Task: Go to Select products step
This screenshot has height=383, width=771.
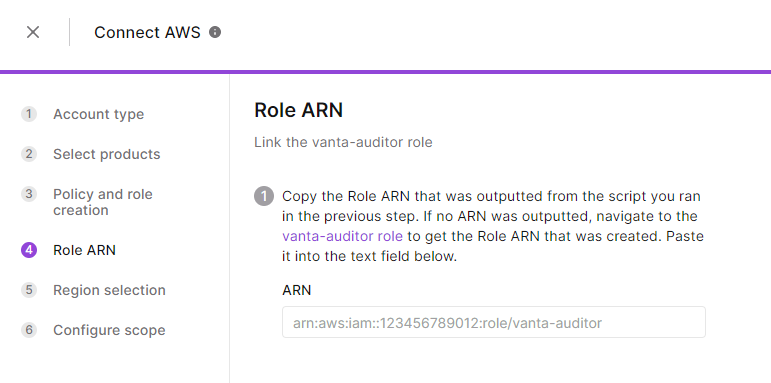Action: (x=107, y=154)
